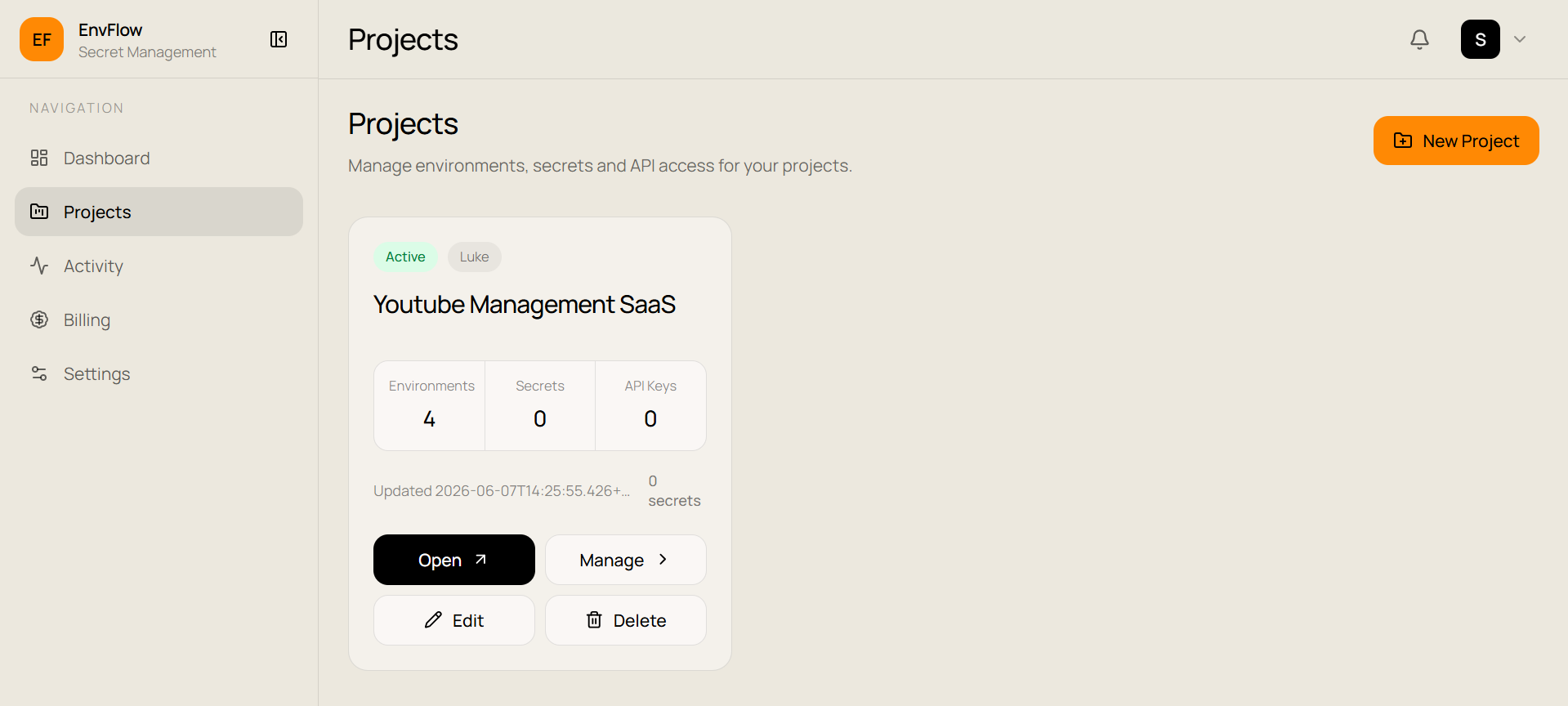Click the Active status badge
This screenshot has height=706, width=1568.
tap(405, 257)
